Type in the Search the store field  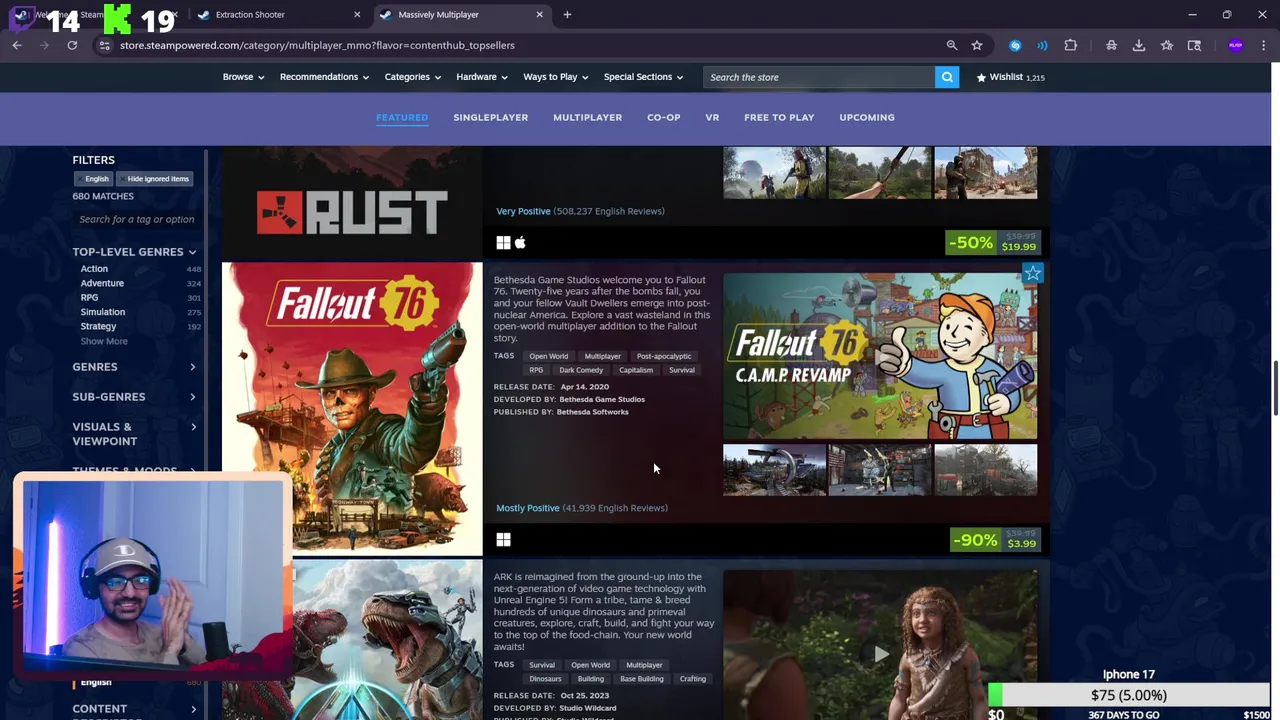(x=820, y=77)
